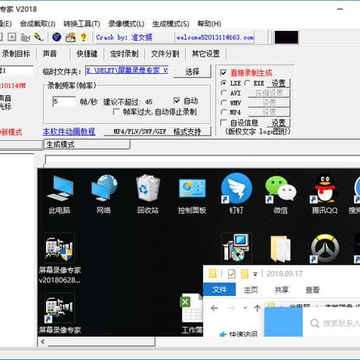
Task: Open Explorer 文件 ribbon tab
Action: (x=219, y=290)
